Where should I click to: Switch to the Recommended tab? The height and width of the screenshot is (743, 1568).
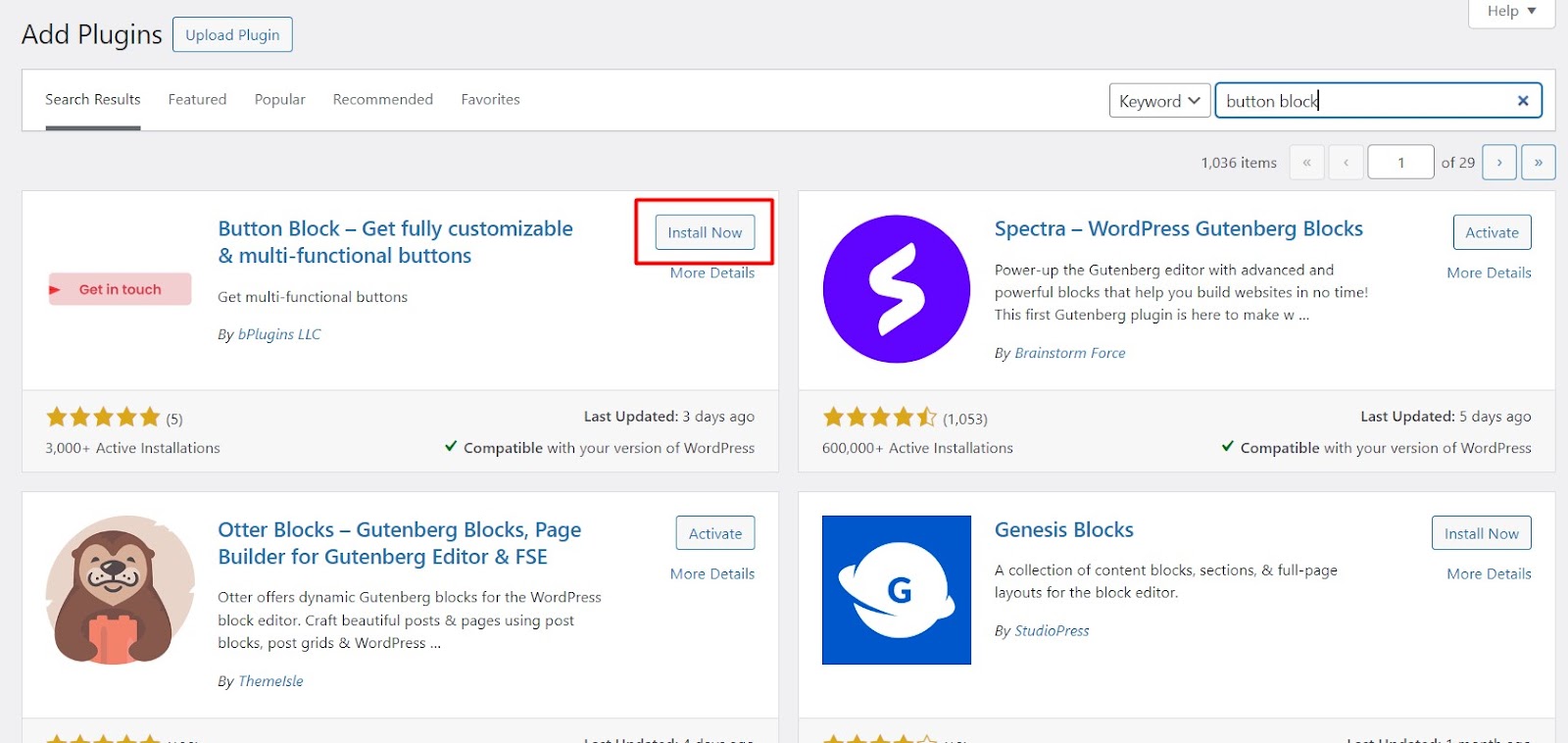coord(383,99)
